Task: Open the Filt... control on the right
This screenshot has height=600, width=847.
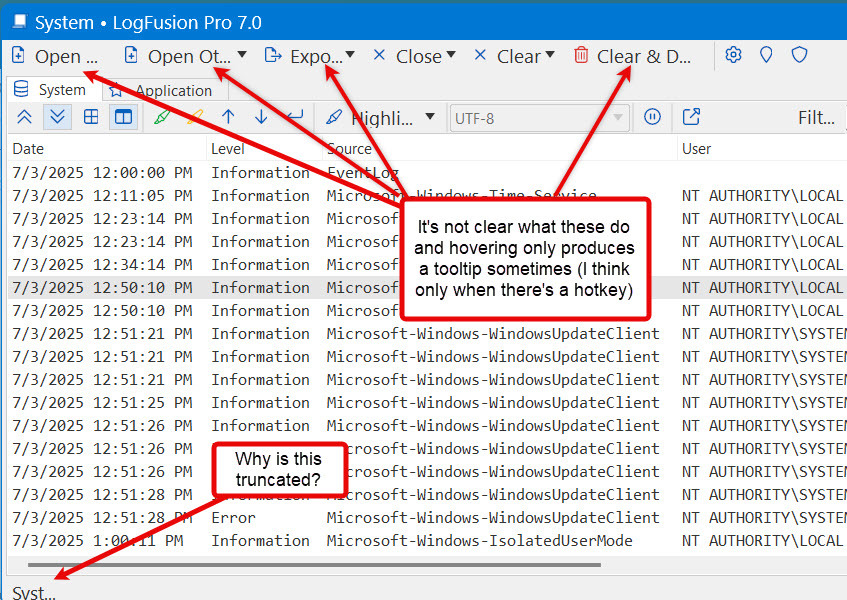Action: (x=816, y=117)
